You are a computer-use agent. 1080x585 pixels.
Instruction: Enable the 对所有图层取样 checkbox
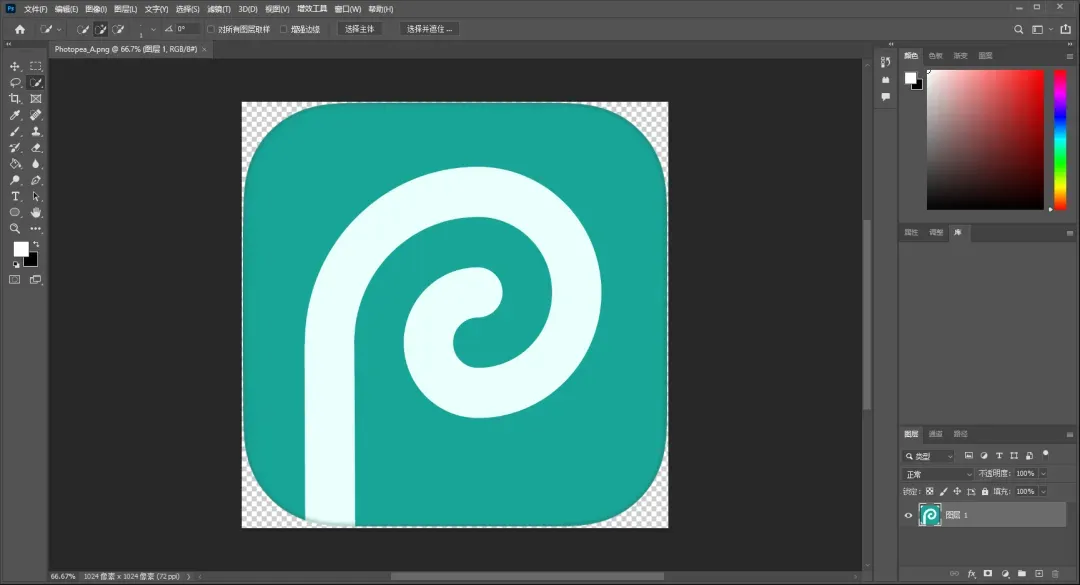(x=211, y=29)
